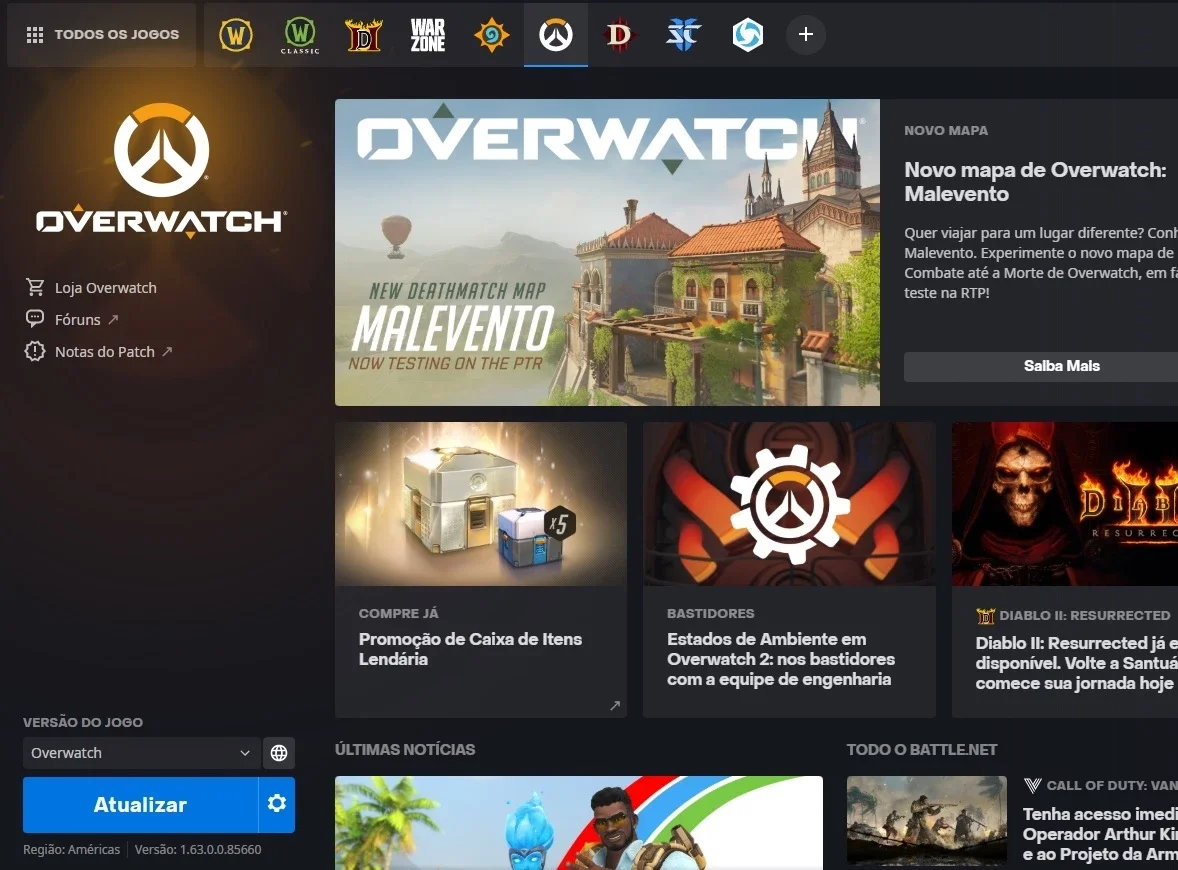Click the Últimas Notícias heading
Screen dimensions: 1178x870
coord(405,749)
